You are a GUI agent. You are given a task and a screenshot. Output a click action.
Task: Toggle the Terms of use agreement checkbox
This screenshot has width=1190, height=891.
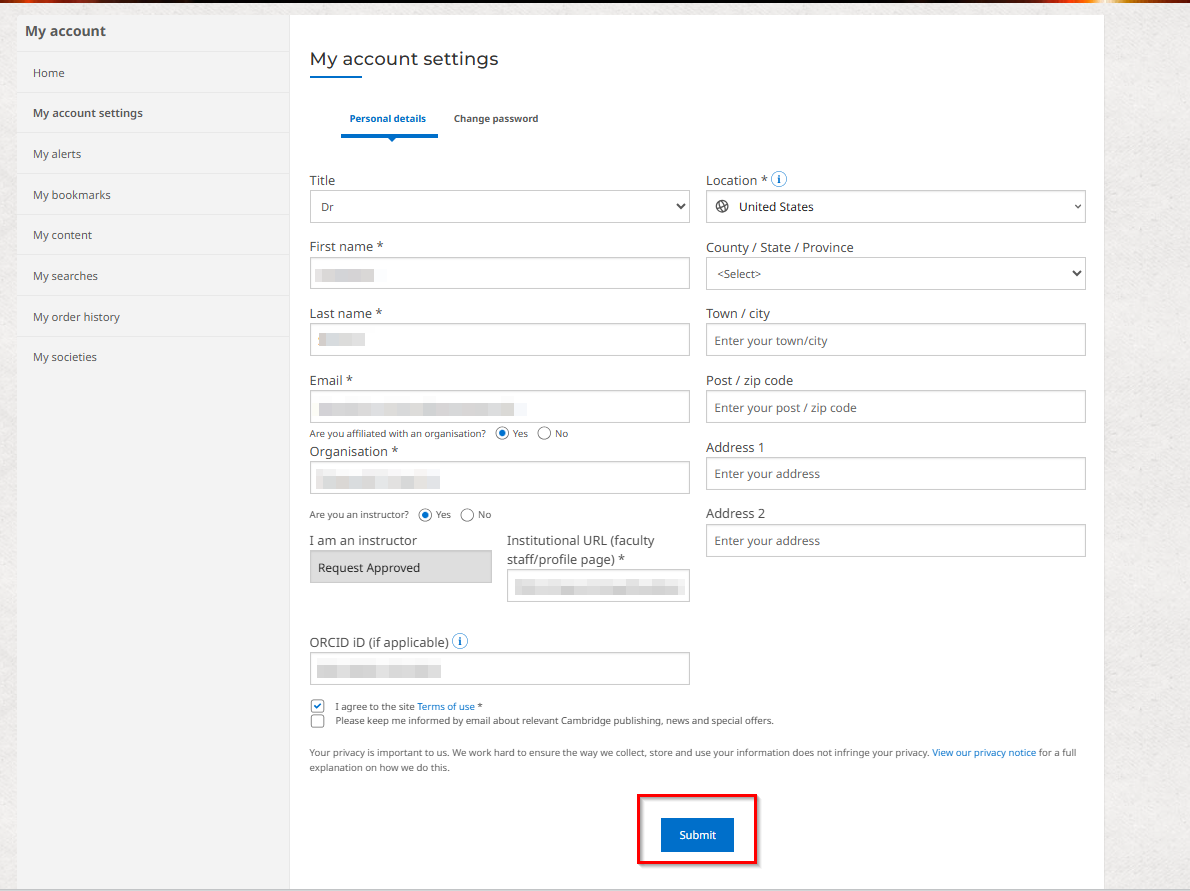point(317,706)
